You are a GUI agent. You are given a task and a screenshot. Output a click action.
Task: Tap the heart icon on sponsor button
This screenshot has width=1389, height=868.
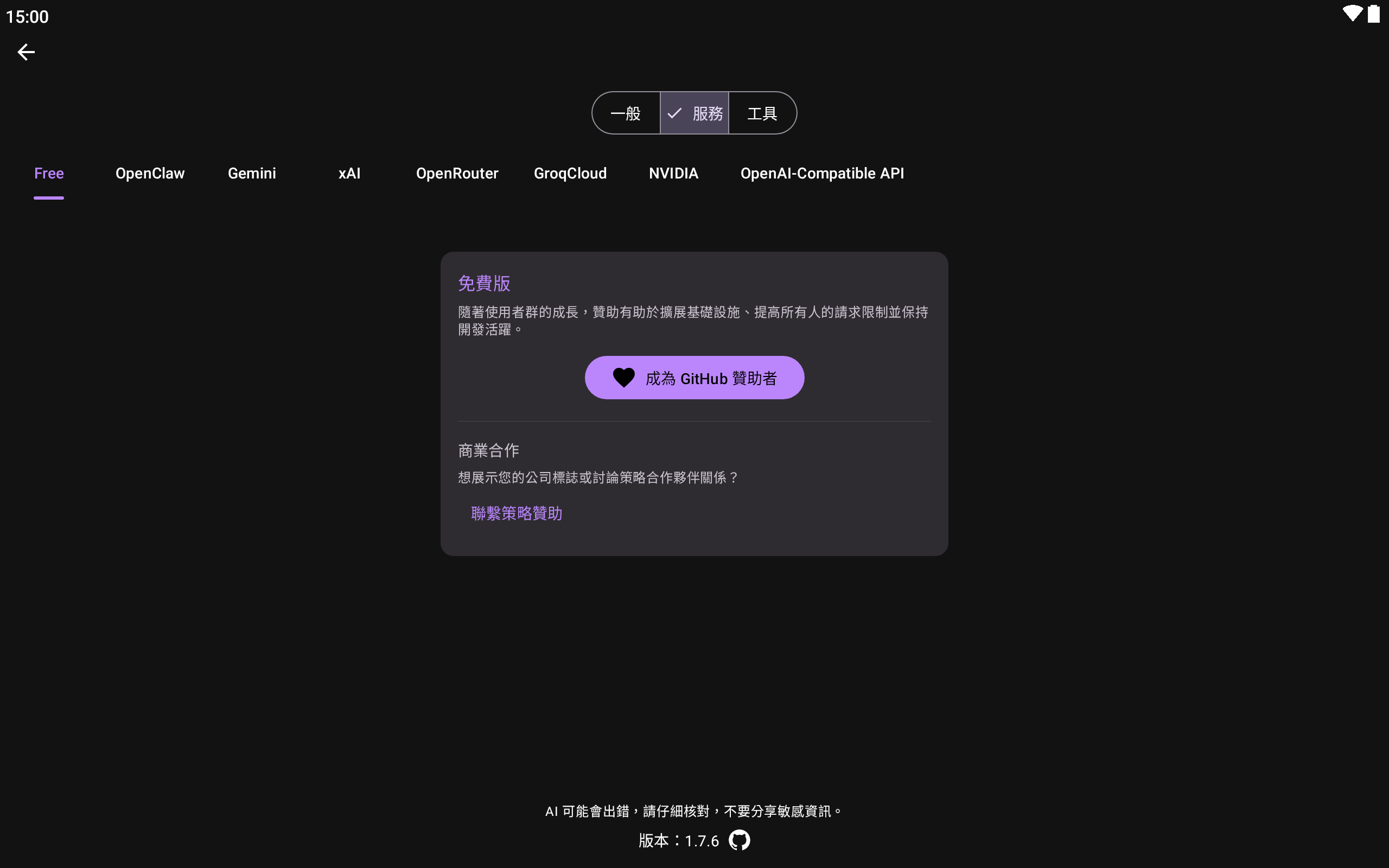click(623, 378)
